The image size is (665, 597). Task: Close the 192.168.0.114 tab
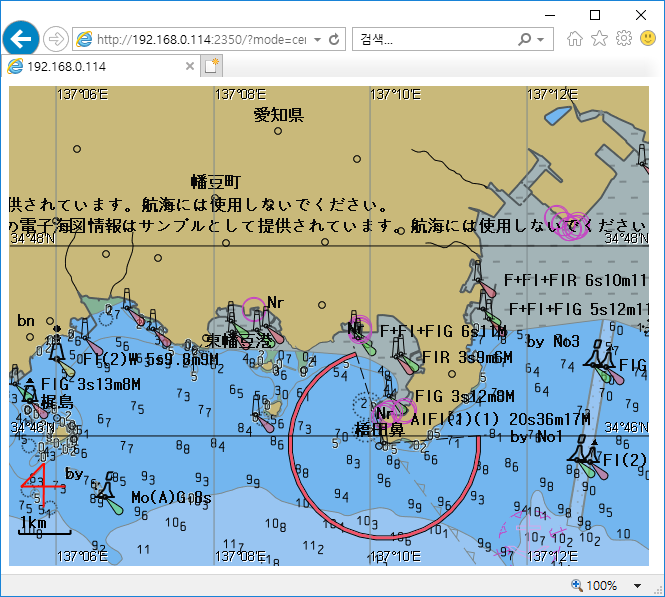click(x=190, y=66)
